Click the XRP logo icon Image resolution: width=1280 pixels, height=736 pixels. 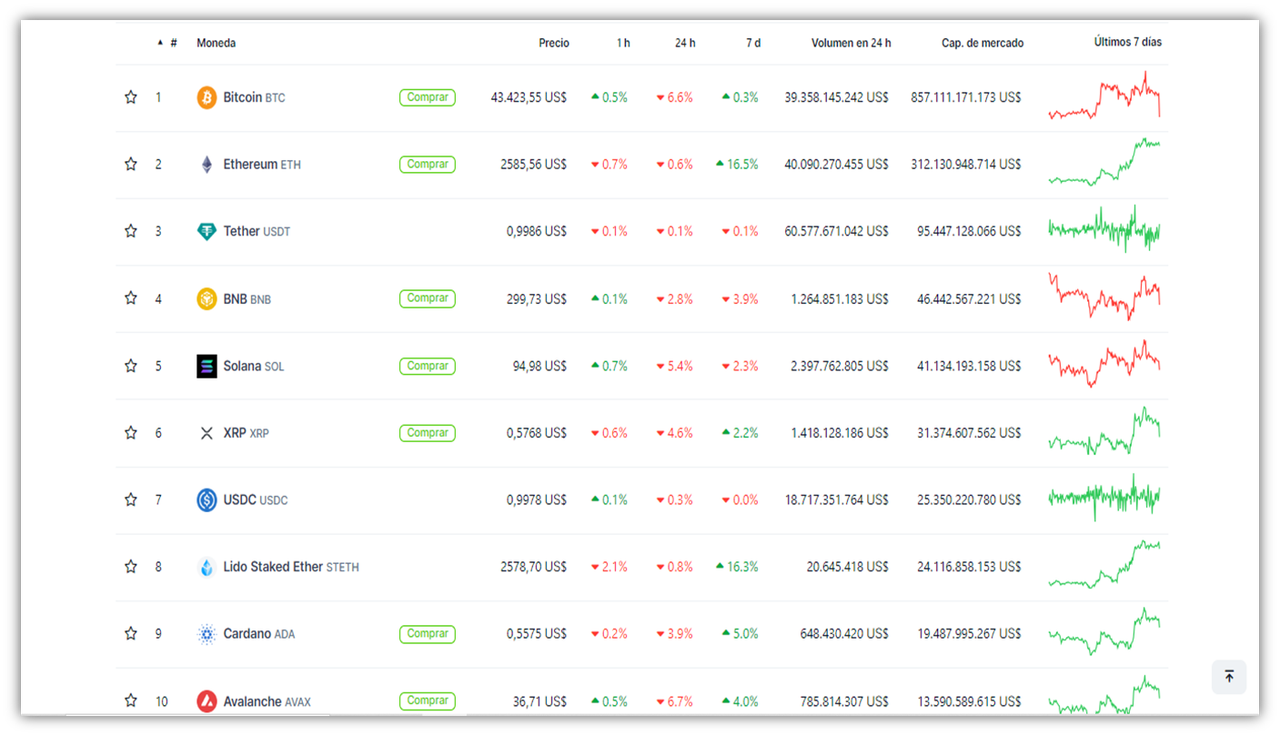[x=206, y=433]
